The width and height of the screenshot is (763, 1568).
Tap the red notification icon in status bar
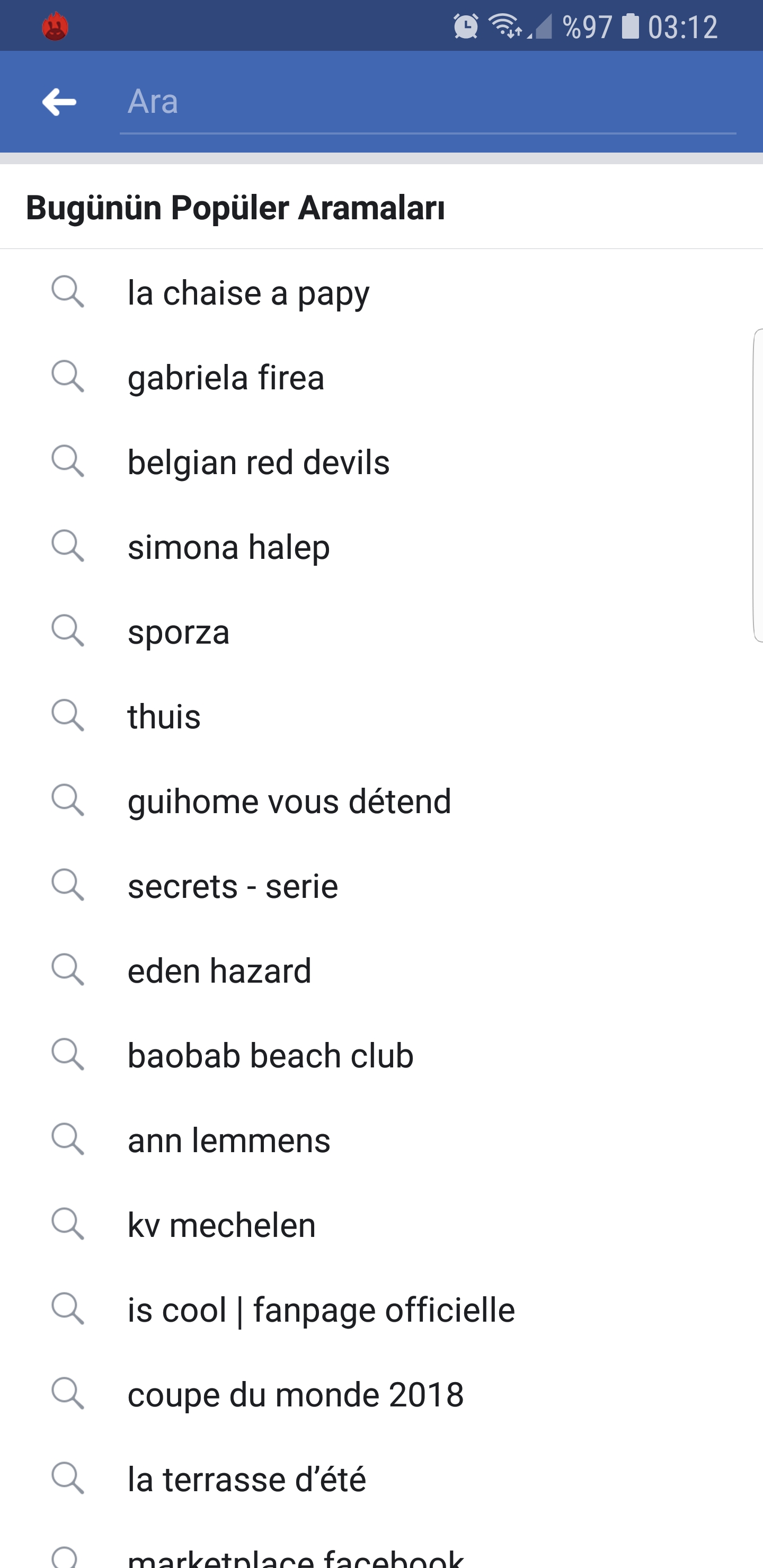pyautogui.click(x=55, y=26)
